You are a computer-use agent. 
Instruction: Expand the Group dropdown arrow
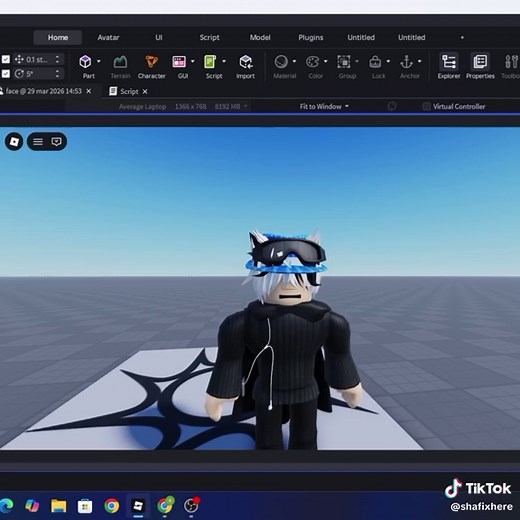(357, 61)
